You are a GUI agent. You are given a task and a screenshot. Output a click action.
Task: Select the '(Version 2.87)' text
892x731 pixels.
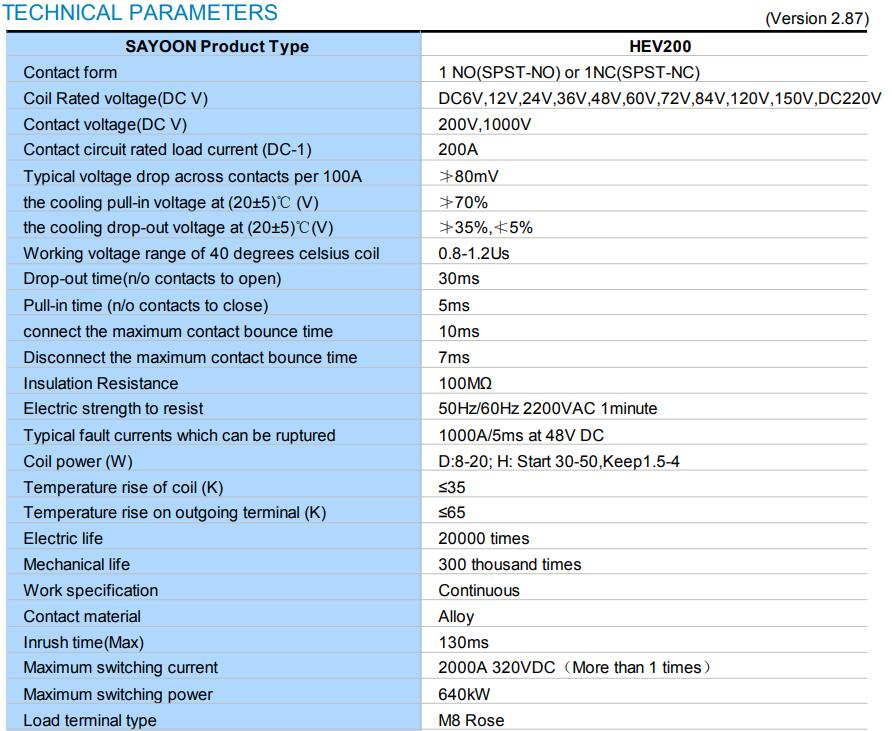[x=817, y=19]
